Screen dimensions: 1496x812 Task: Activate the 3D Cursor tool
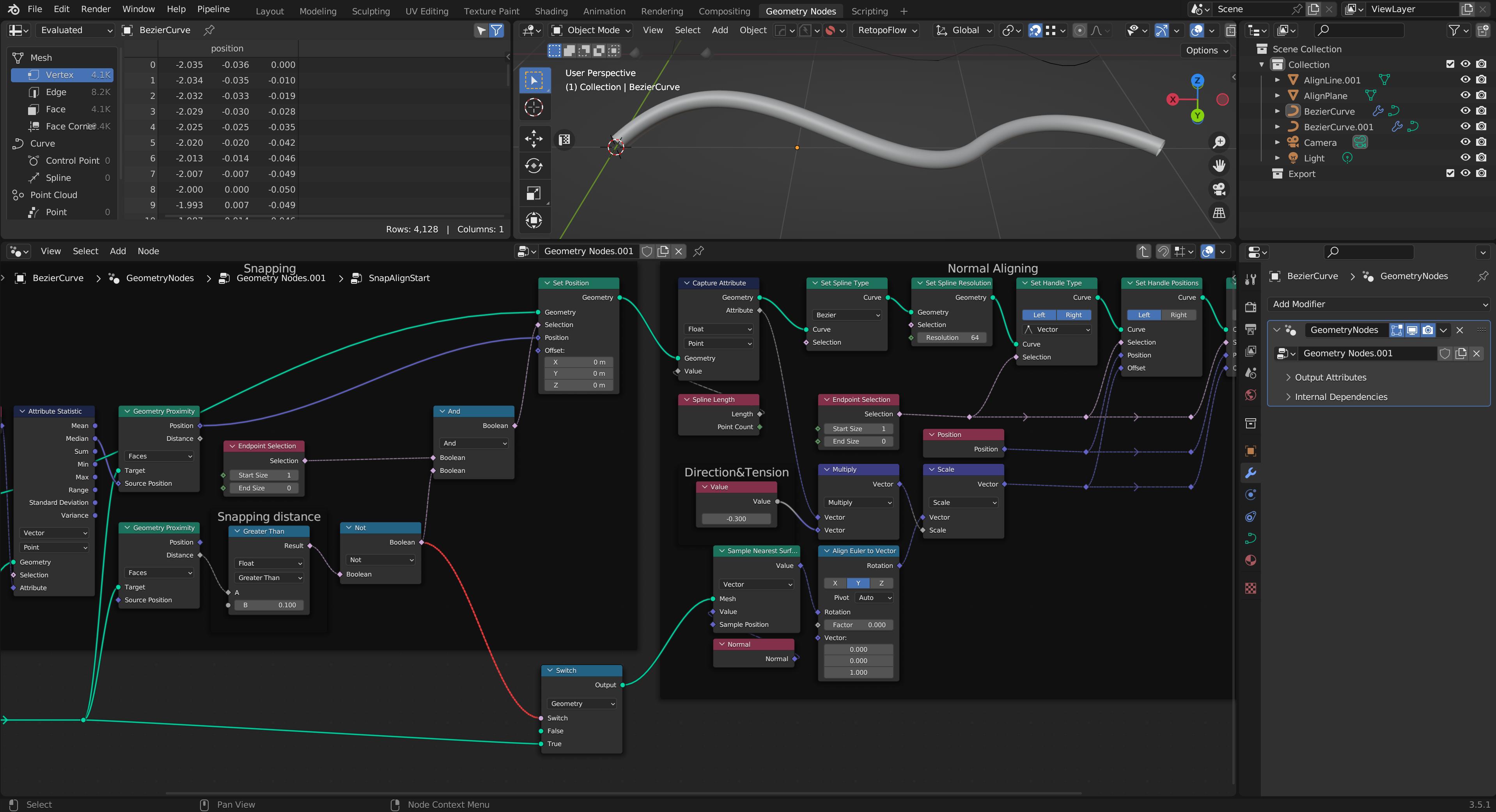(x=534, y=107)
